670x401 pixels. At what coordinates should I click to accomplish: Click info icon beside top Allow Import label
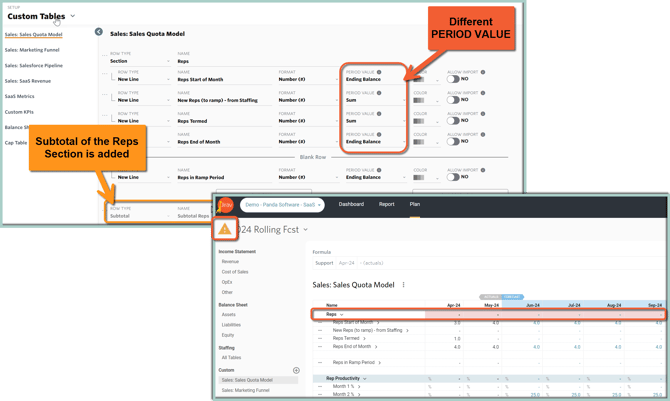tap(482, 72)
